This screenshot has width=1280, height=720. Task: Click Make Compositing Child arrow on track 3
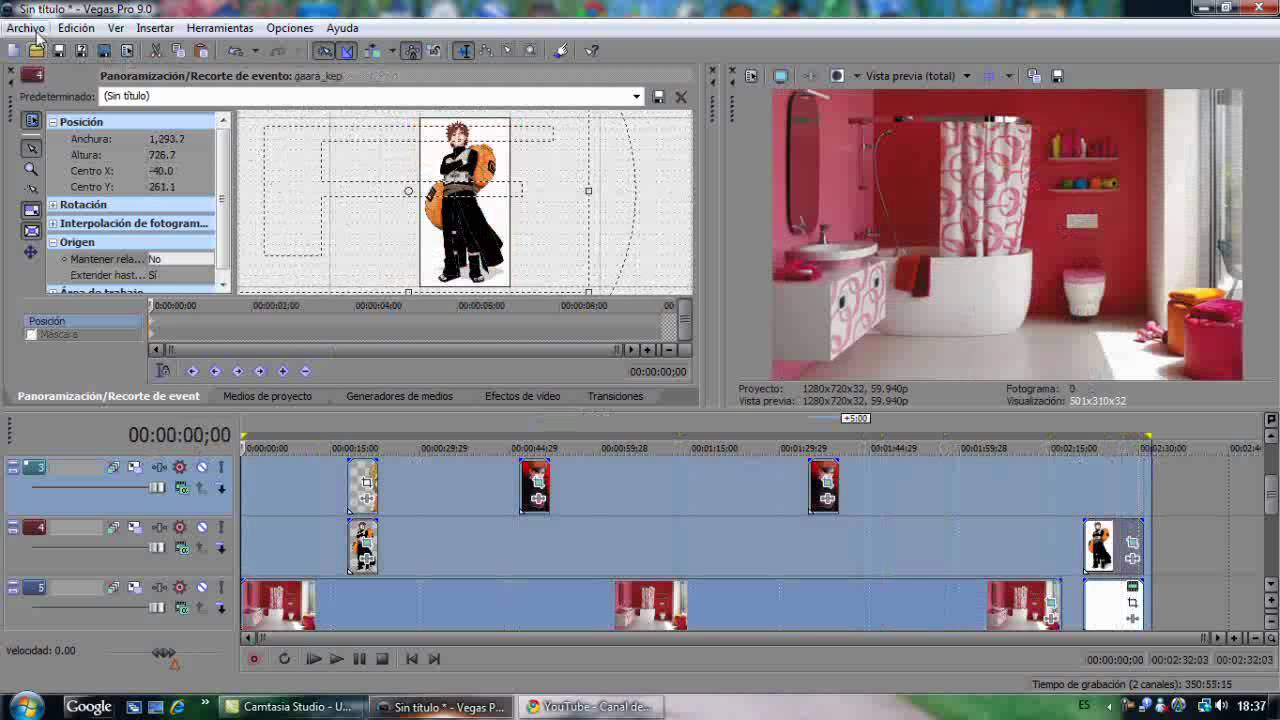pyautogui.click(x=221, y=488)
